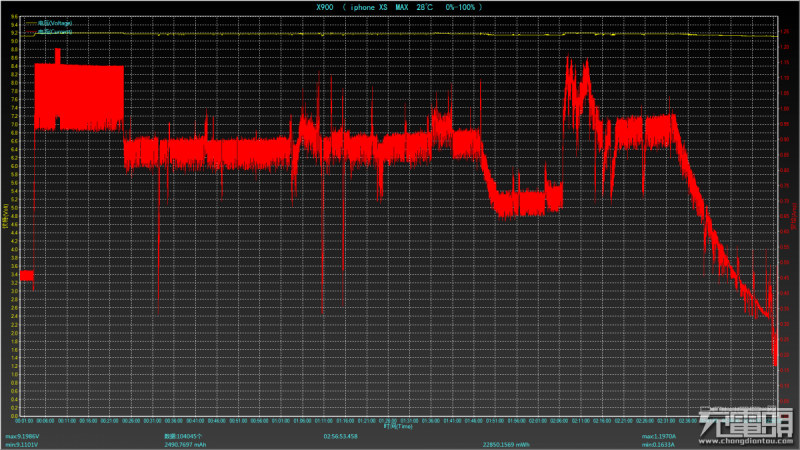Click the left vertical voltage axis title
Image resolution: width=800 pixels, height=450 pixels.
[4, 216]
